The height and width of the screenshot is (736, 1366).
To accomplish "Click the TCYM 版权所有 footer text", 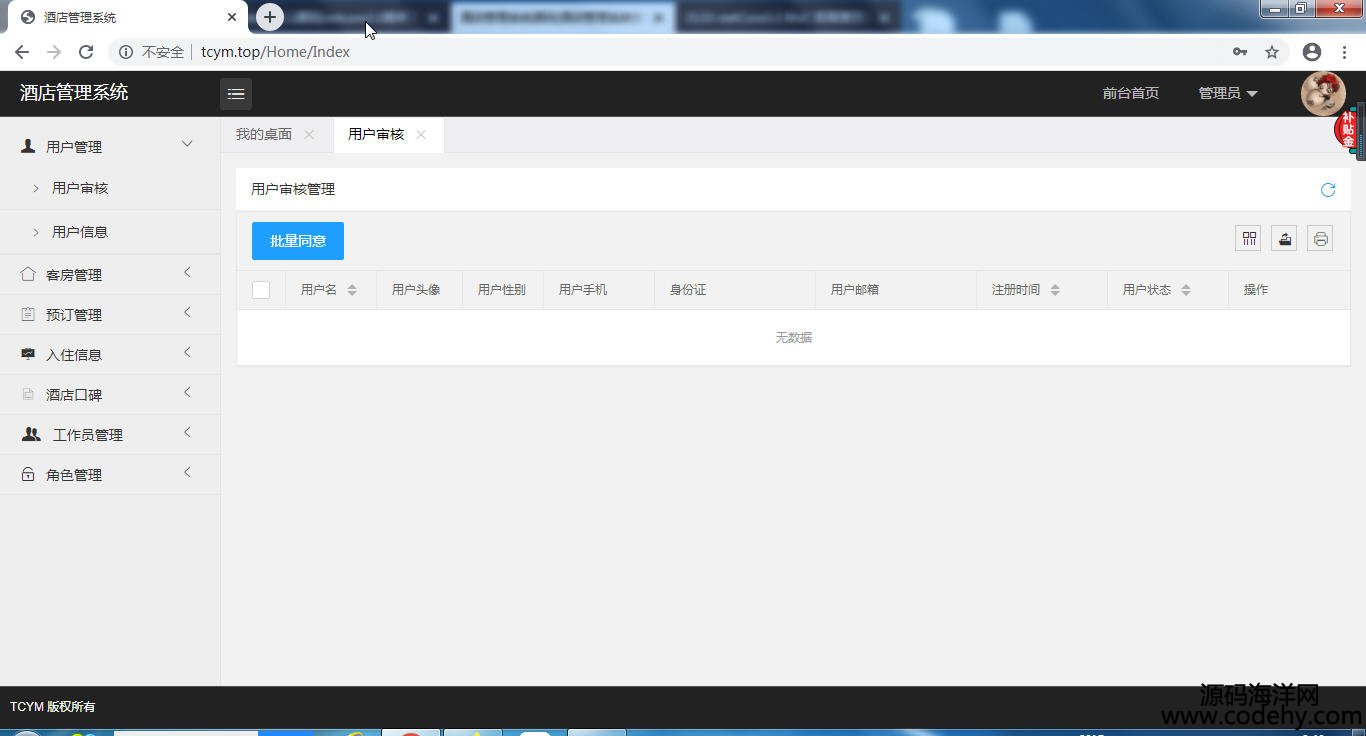I will (53, 707).
